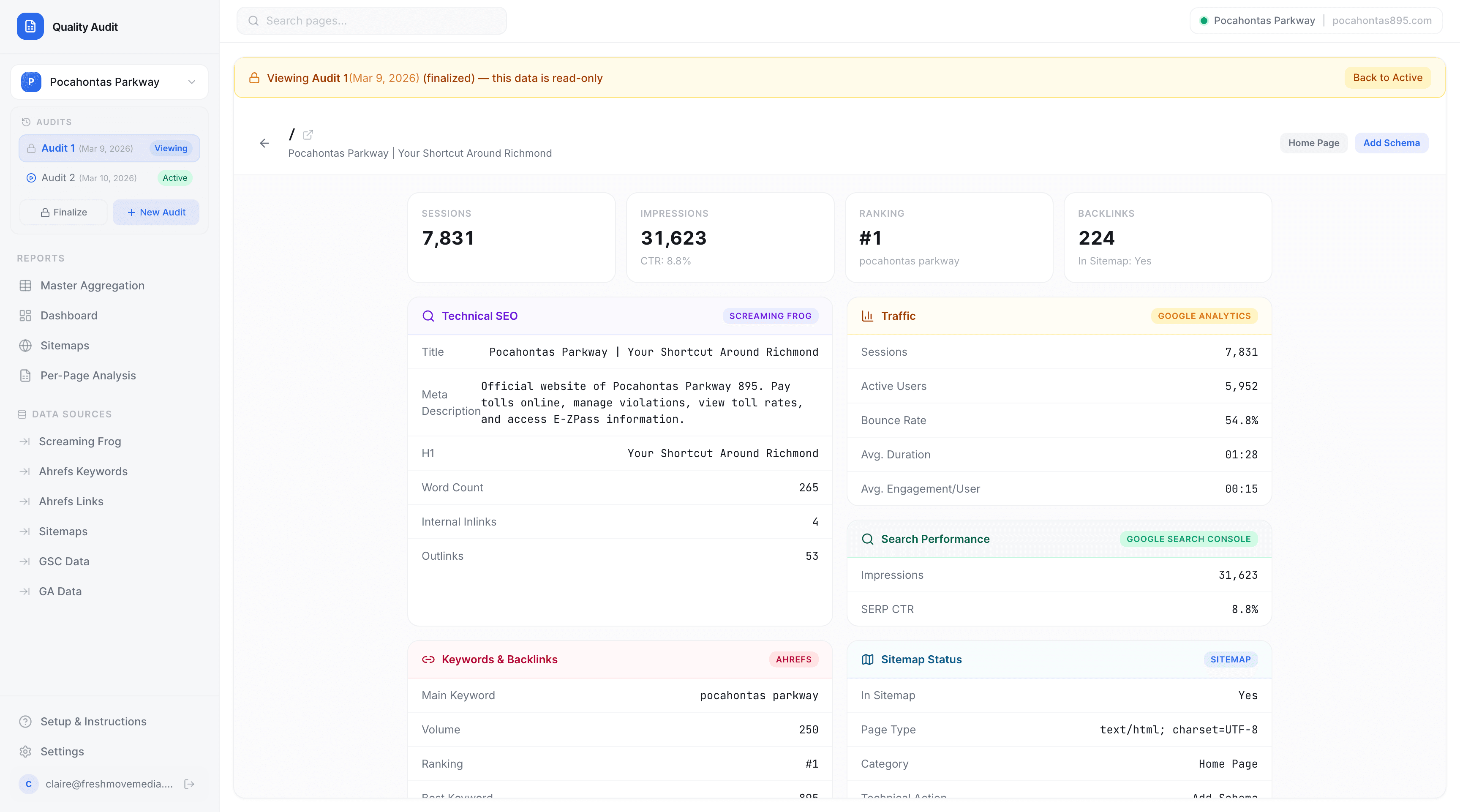
Task: Open the Dashboard report
Action: coord(109,316)
